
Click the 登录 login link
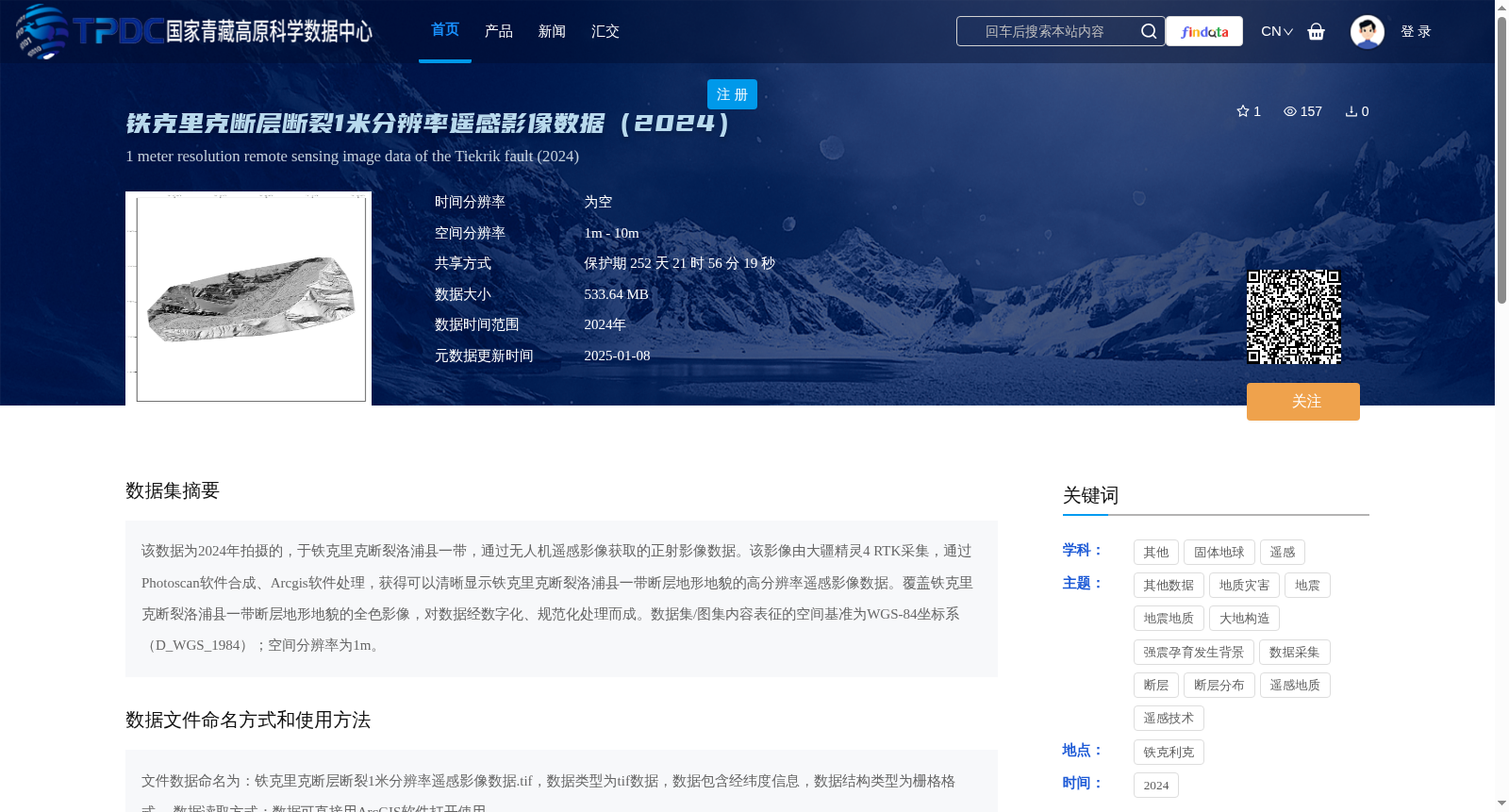[1416, 31]
